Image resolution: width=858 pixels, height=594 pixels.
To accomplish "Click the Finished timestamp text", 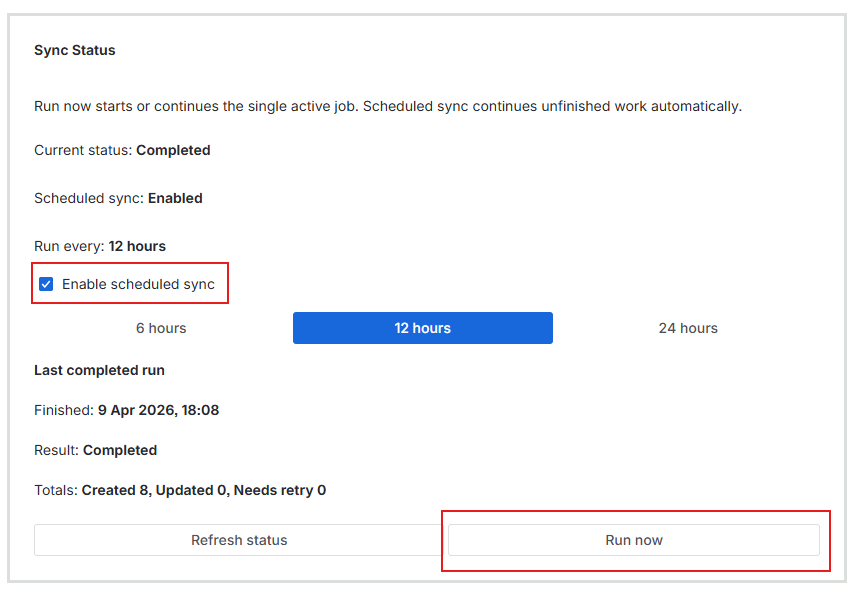I will coord(125,409).
